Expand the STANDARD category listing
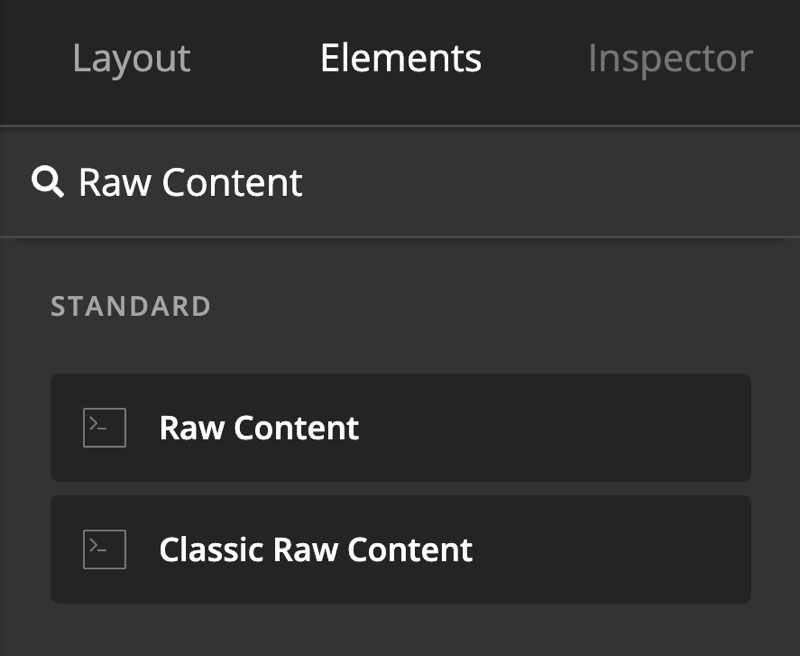This screenshot has height=656, width=800. [130, 307]
